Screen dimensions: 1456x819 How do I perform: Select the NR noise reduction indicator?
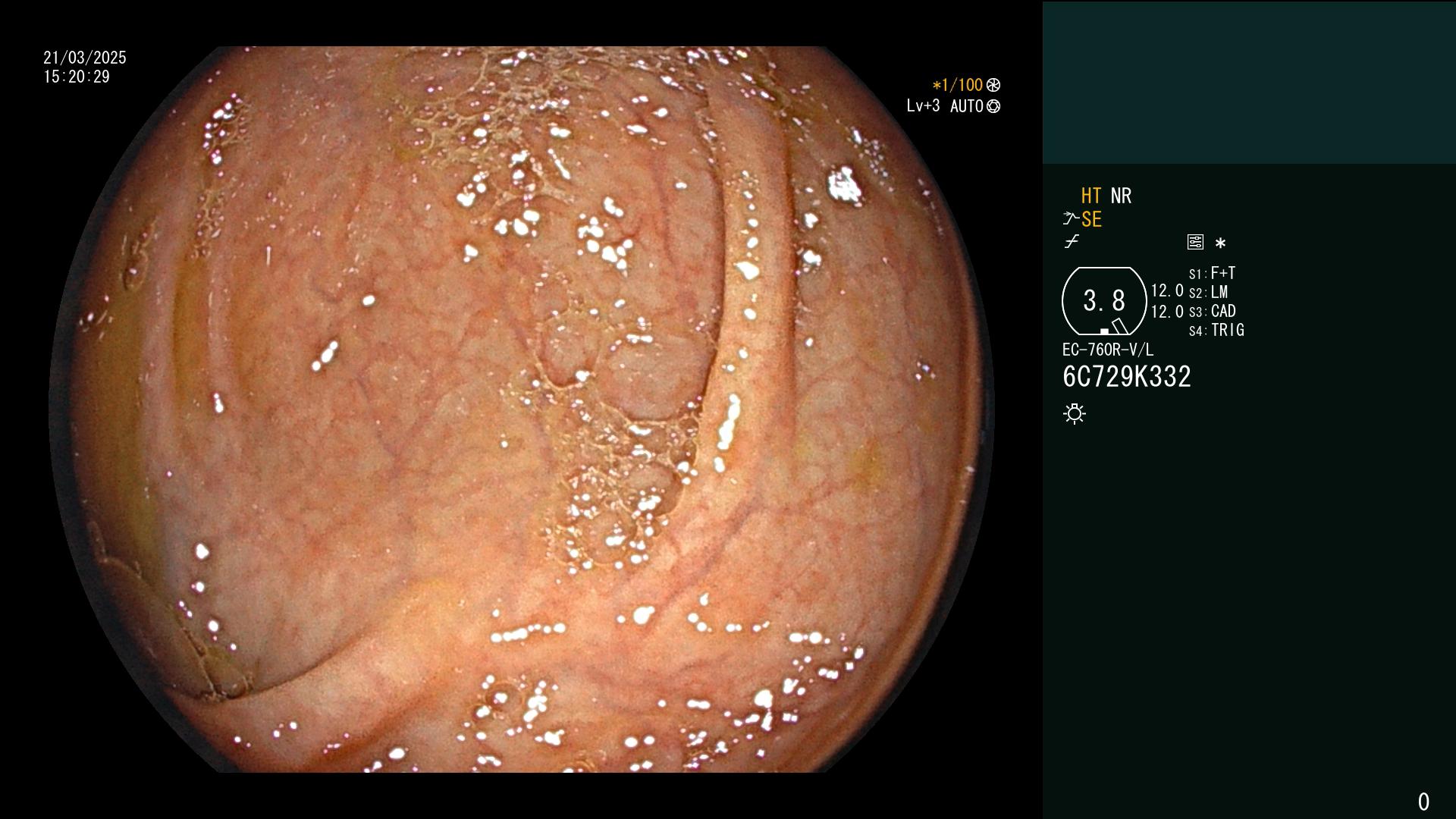tap(1121, 196)
